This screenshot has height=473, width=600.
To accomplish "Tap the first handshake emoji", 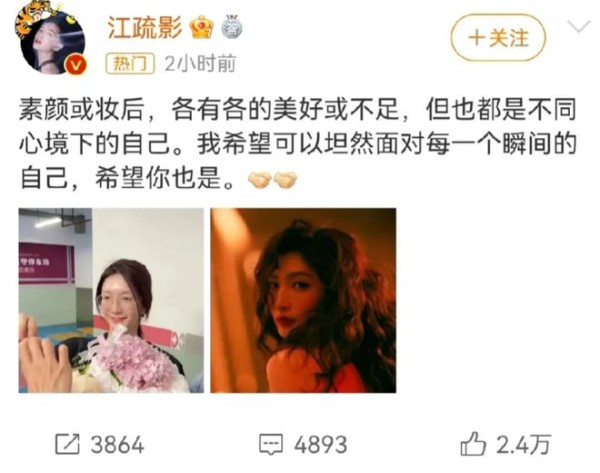I will (x=259, y=180).
